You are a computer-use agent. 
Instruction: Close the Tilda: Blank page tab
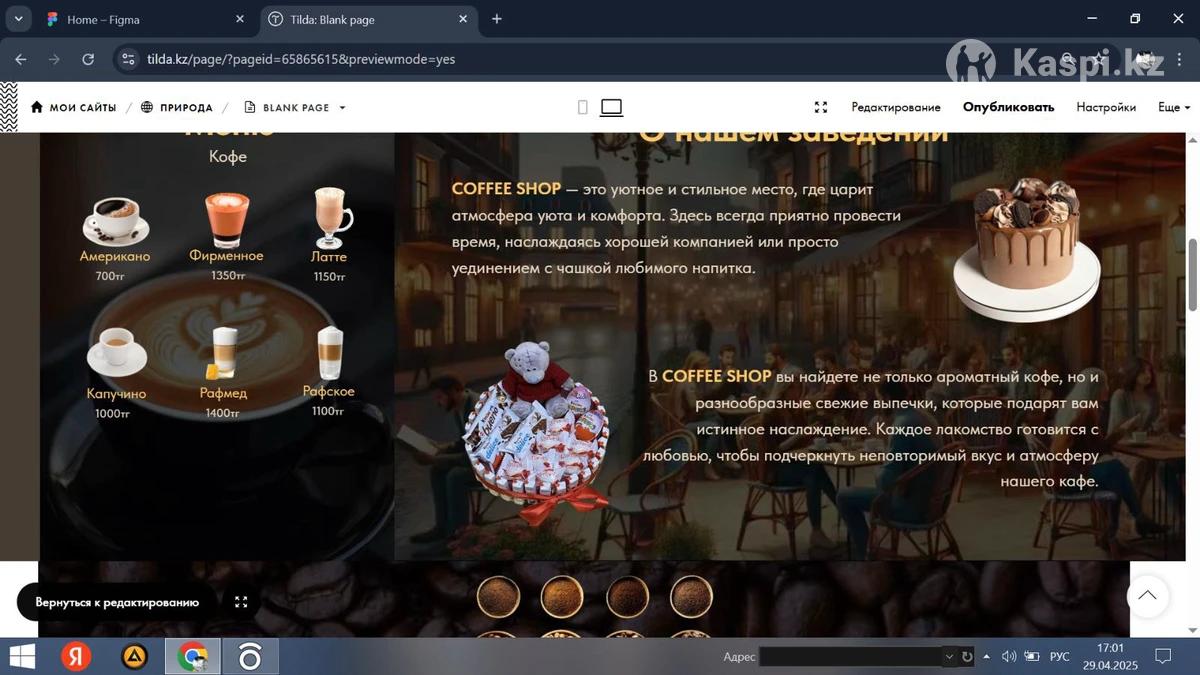click(x=463, y=19)
